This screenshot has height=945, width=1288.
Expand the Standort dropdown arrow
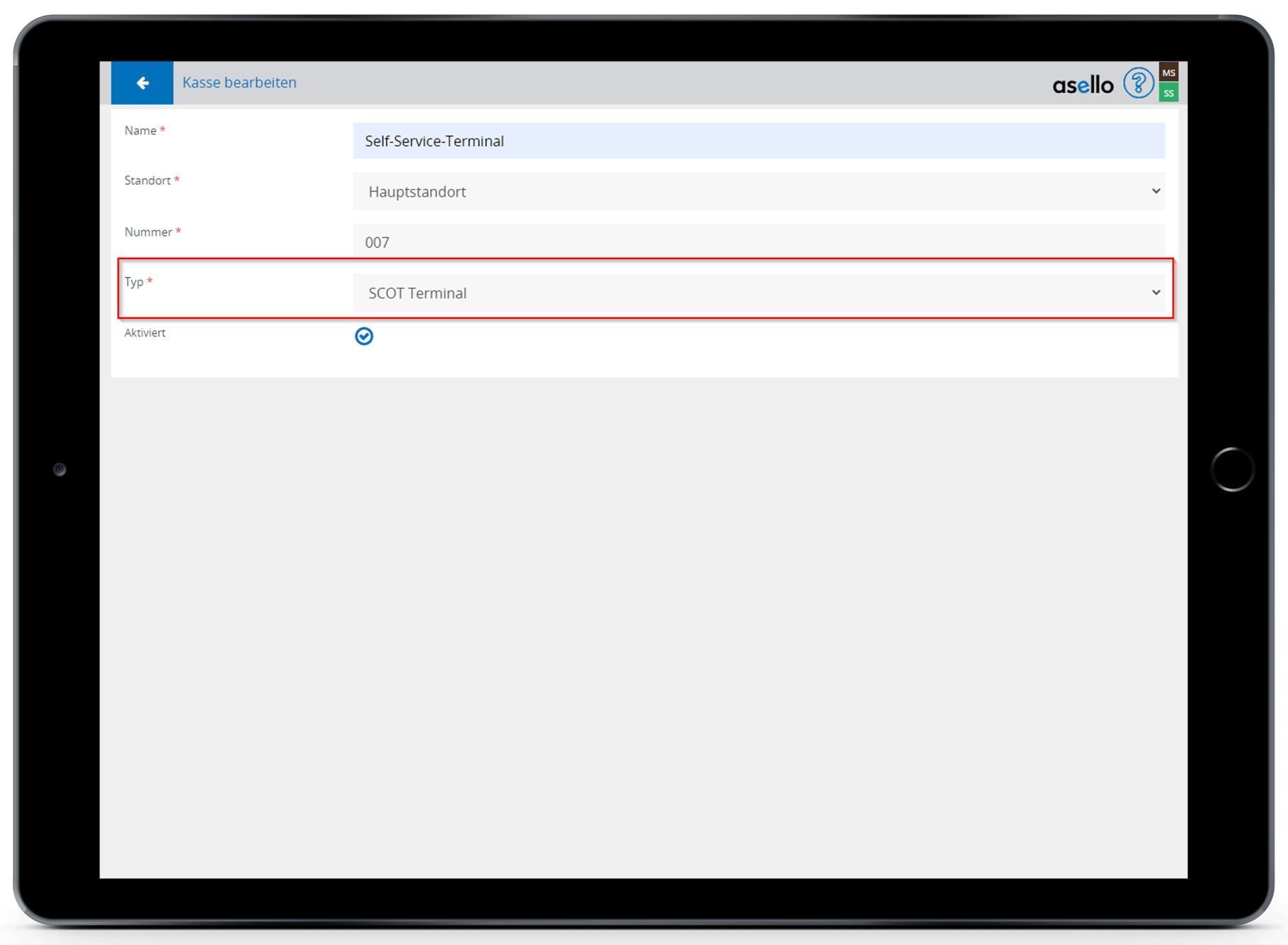point(1155,191)
